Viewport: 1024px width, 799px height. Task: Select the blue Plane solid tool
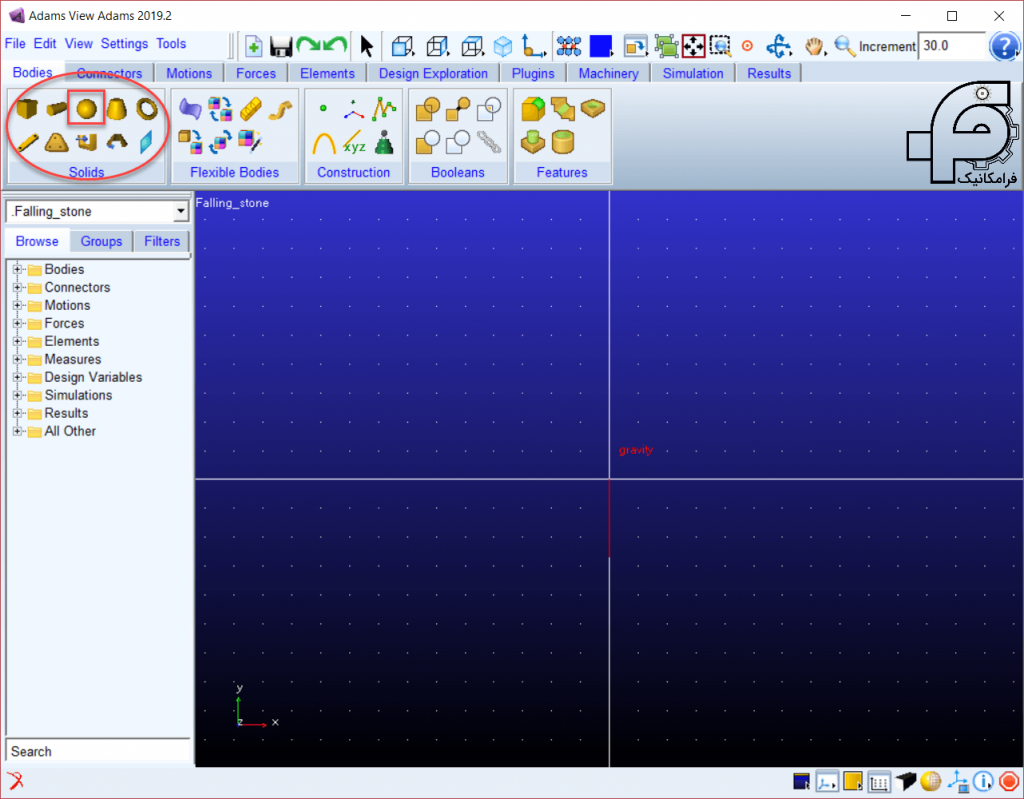(x=147, y=142)
